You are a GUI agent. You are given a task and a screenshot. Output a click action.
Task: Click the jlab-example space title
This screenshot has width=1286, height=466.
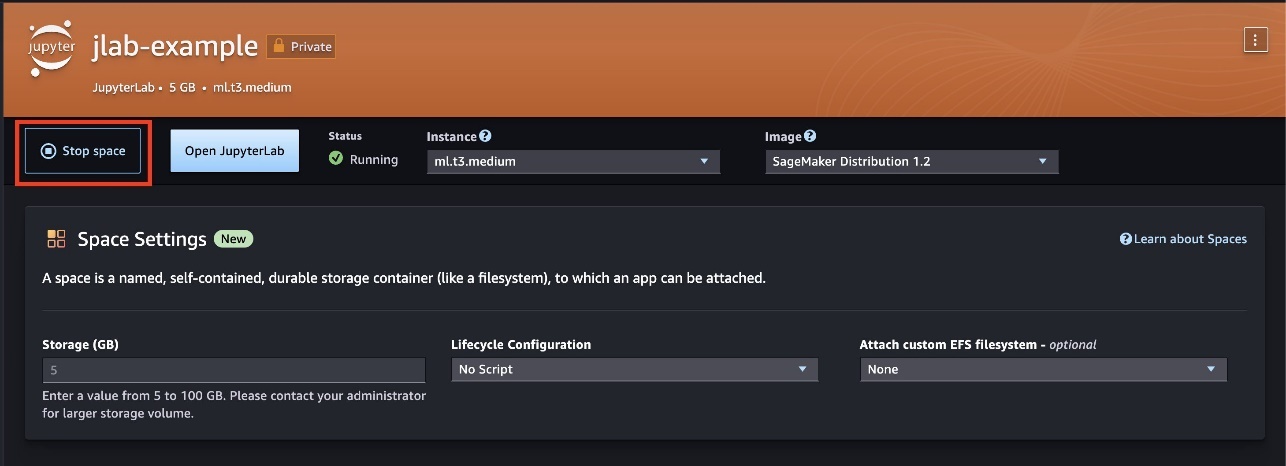pos(174,46)
